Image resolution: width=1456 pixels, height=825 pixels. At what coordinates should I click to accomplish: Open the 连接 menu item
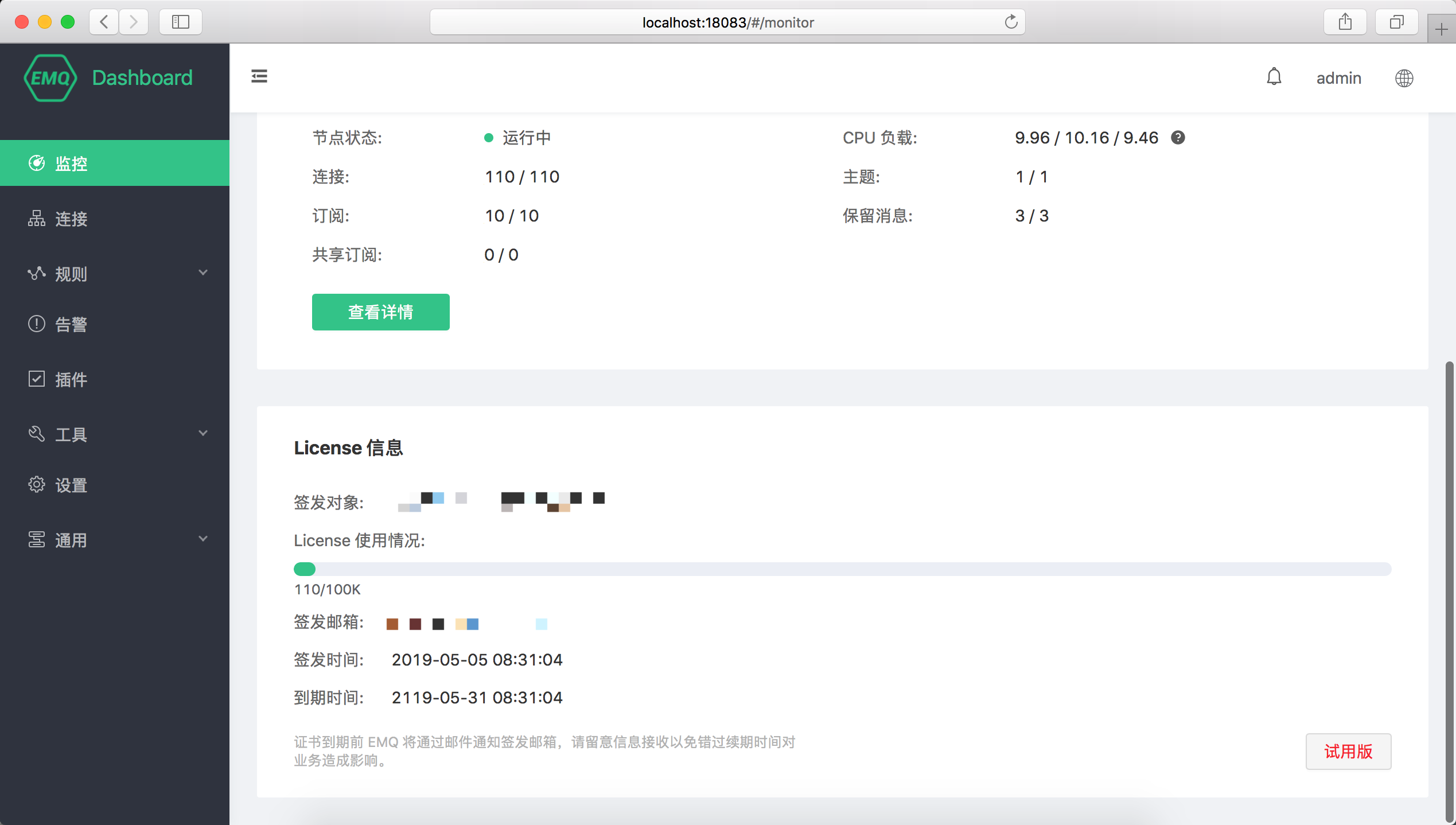[x=115, y=218]
